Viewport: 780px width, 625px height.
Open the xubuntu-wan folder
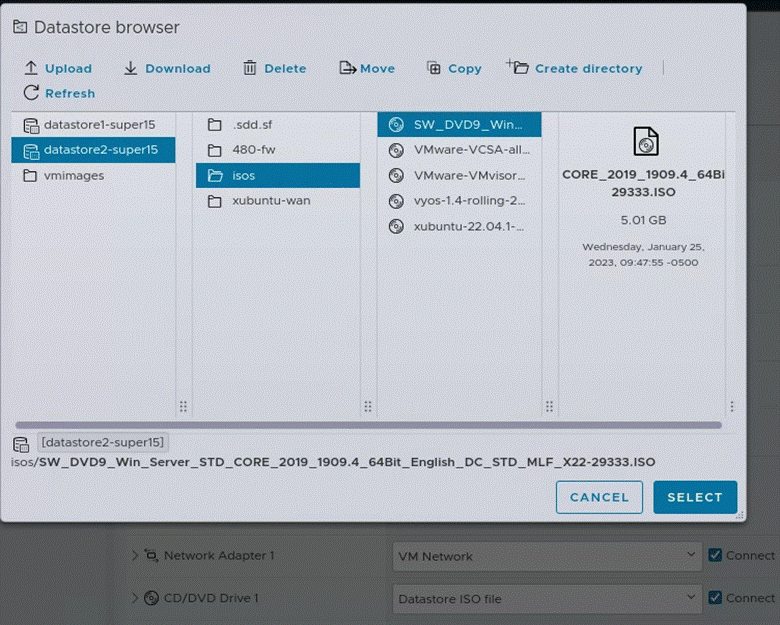click(278, 201)
